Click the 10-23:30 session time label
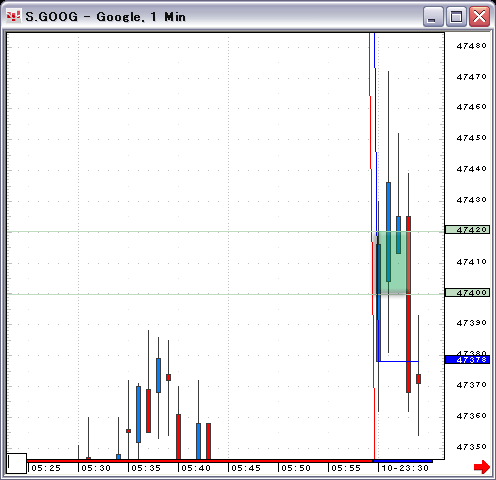Screen dimensions: 496x480 point(405,468)
